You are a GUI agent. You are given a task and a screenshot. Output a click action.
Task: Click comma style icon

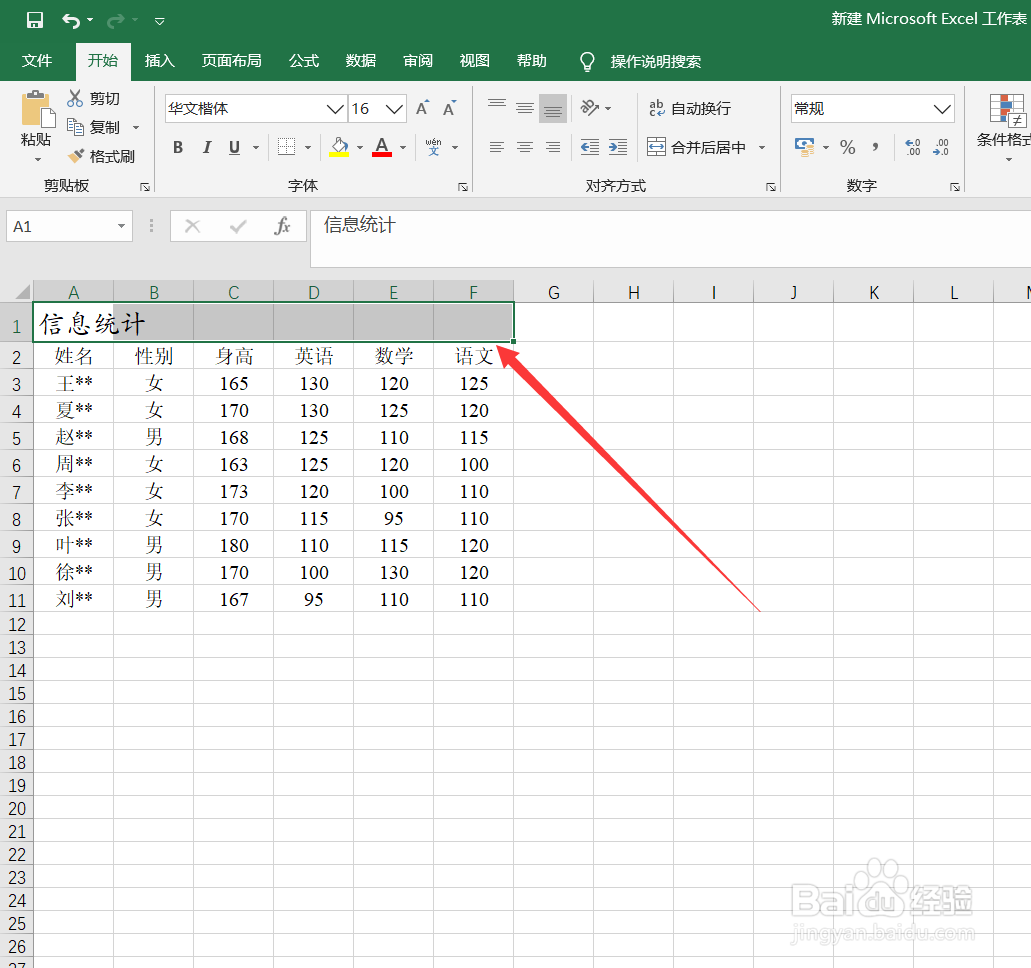coord(875,147)
